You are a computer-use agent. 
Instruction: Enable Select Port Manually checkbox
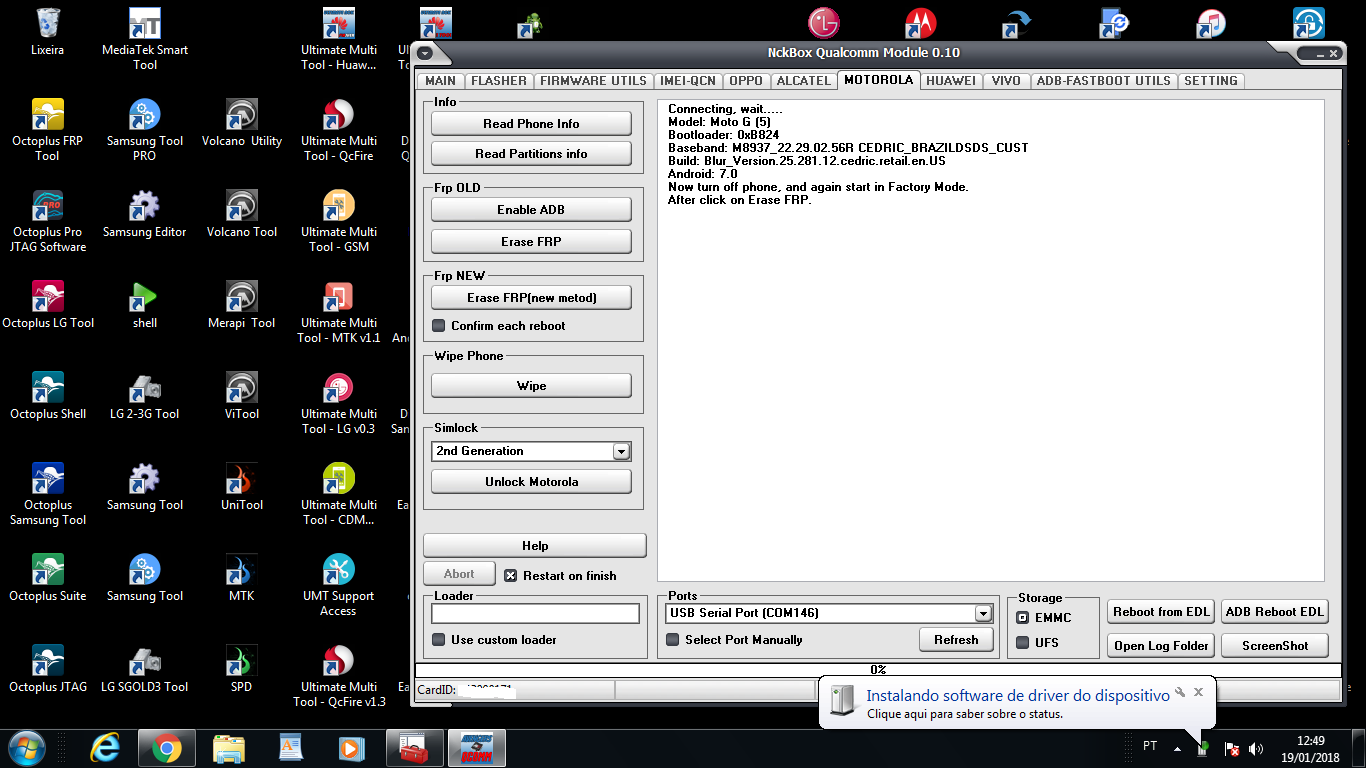[x=672, y=640]
